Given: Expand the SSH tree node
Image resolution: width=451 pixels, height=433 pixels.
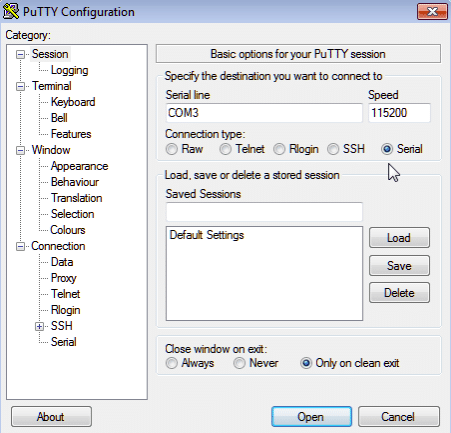Looking at the screenshot, I should click(x=39, y=326).
